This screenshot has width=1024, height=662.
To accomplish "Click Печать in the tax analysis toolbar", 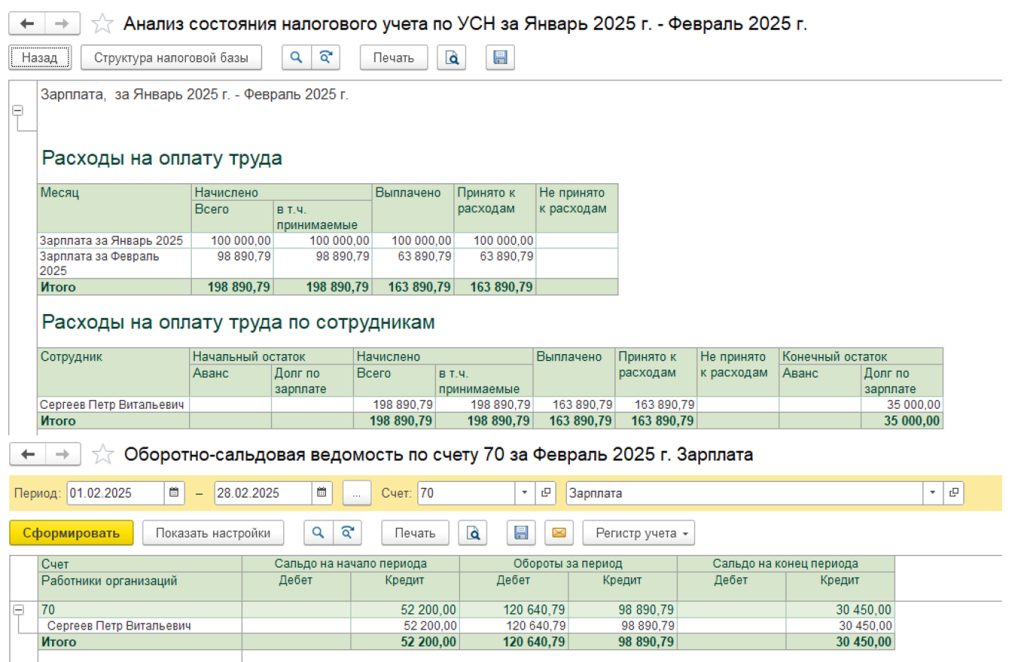I will click(394, 57).
